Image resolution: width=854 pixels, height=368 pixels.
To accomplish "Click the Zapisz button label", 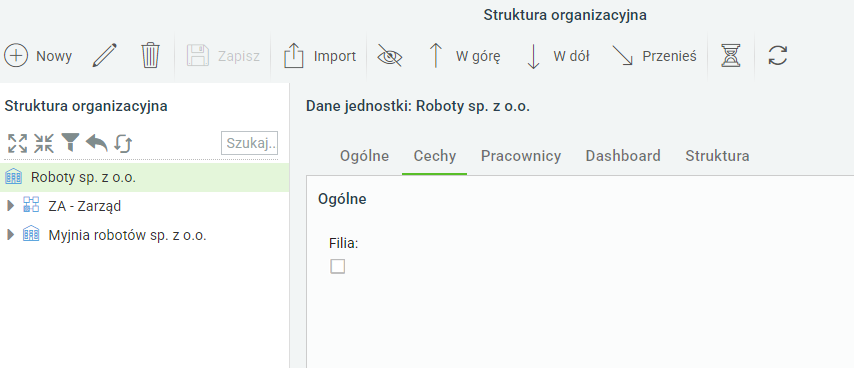I will pyautogui.click(x=239, y=56).
